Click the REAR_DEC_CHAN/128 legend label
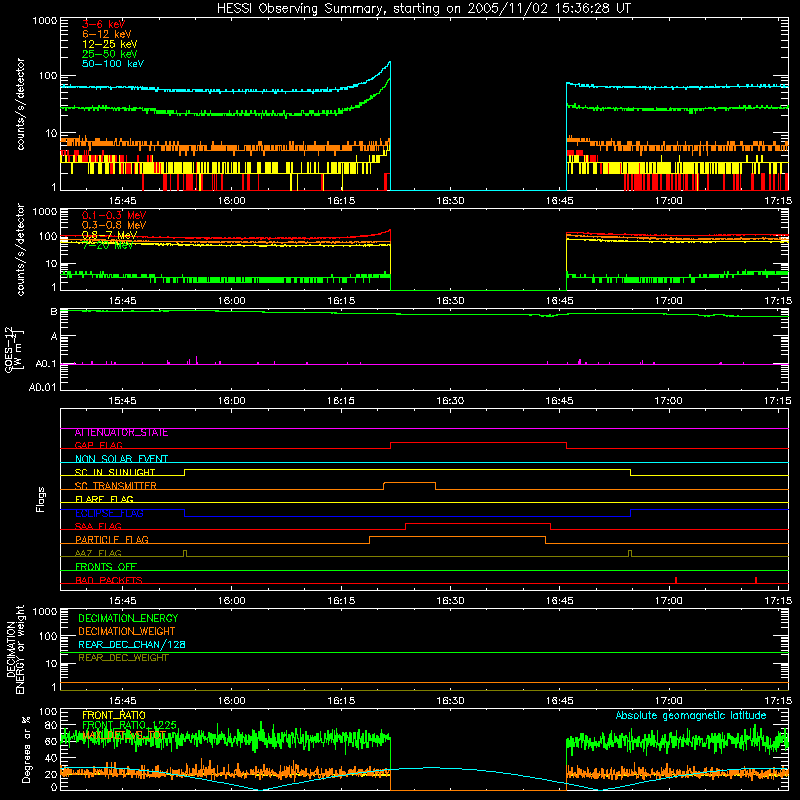 click(x=132, y=644)
